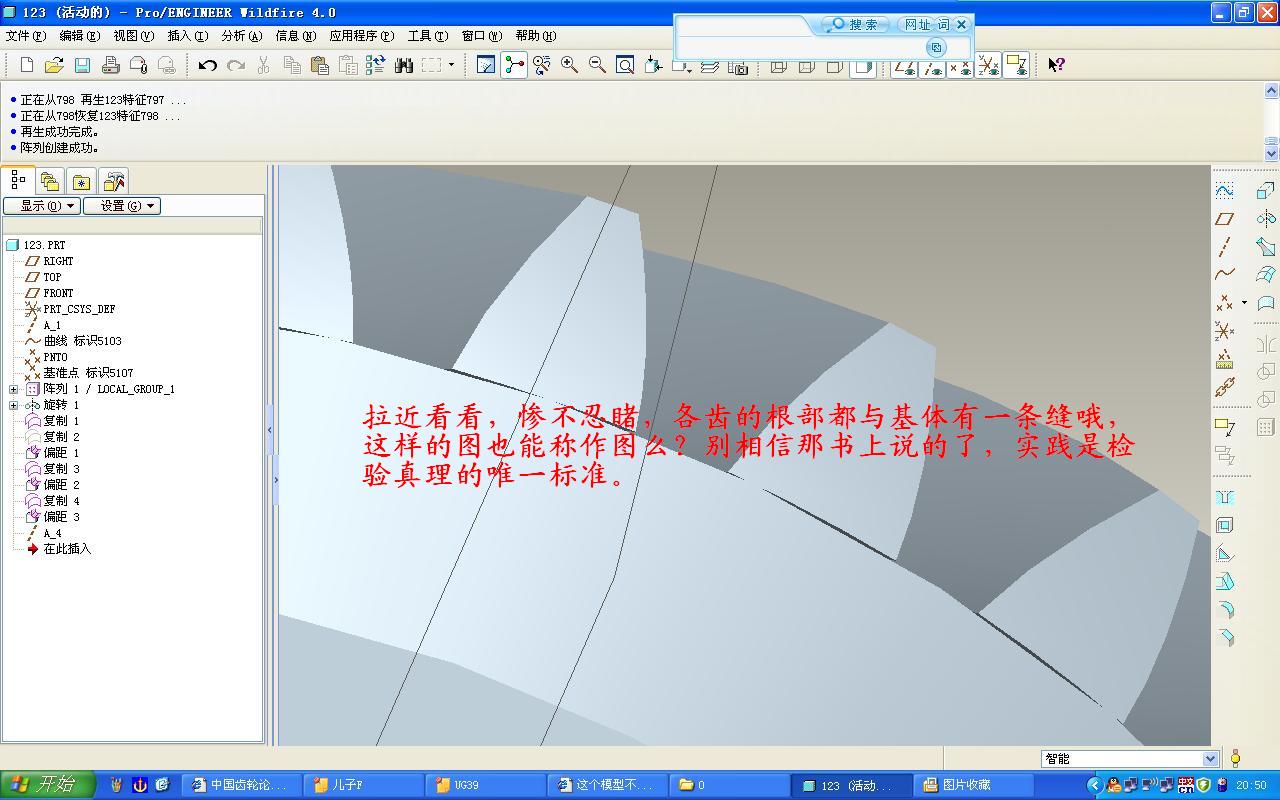The image size is (1280, 800).
Task: Select the Revolve tool
Action: pos(1266,218)
